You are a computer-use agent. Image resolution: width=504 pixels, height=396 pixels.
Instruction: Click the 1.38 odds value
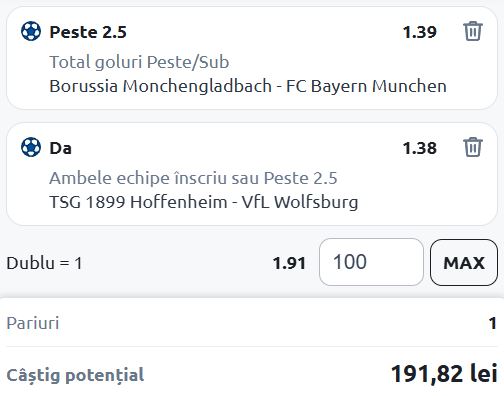coord(420,148)
